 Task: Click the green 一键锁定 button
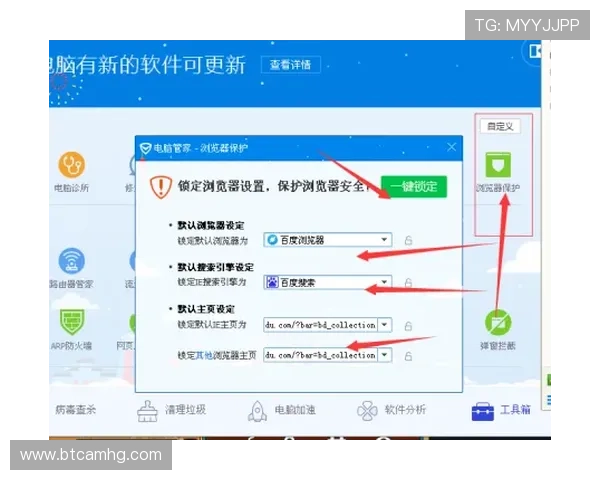click(x=414, y=187)
